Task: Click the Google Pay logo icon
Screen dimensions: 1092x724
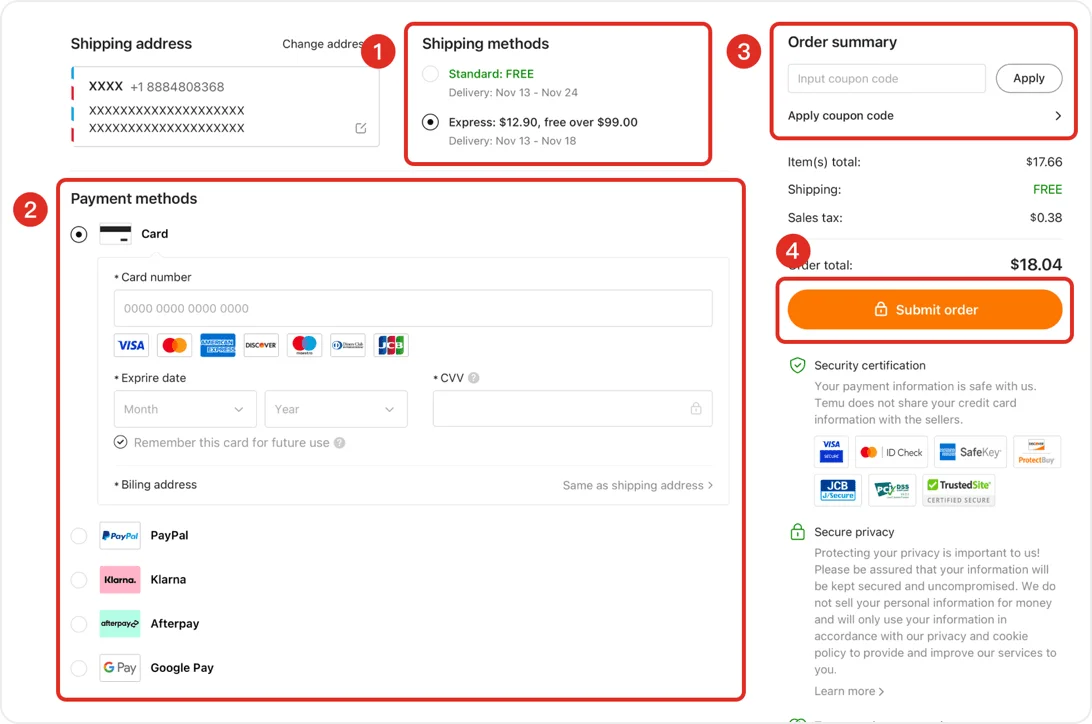Action: click(x=119, y=667)
